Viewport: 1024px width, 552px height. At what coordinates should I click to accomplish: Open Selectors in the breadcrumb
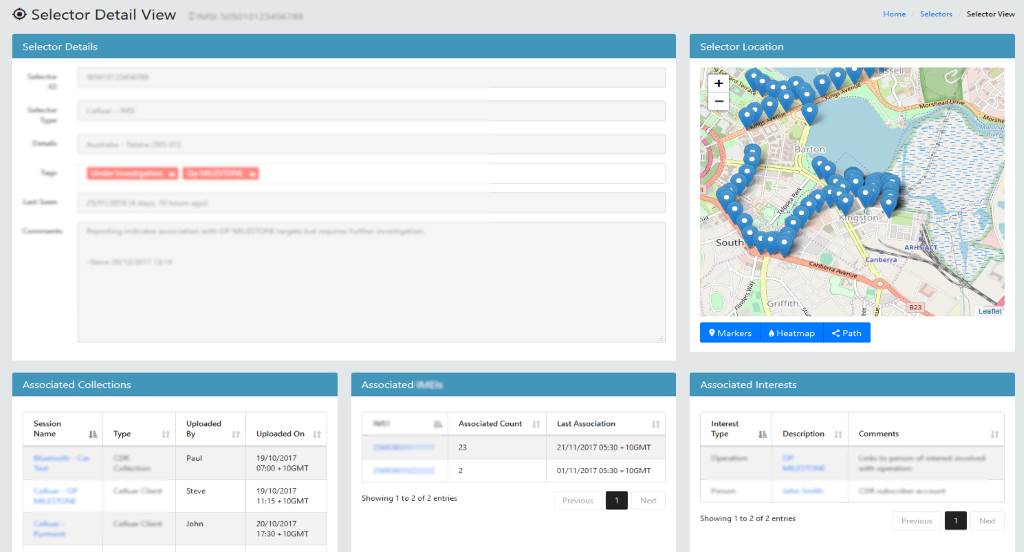pyautogui.click(x=936, y=15)
